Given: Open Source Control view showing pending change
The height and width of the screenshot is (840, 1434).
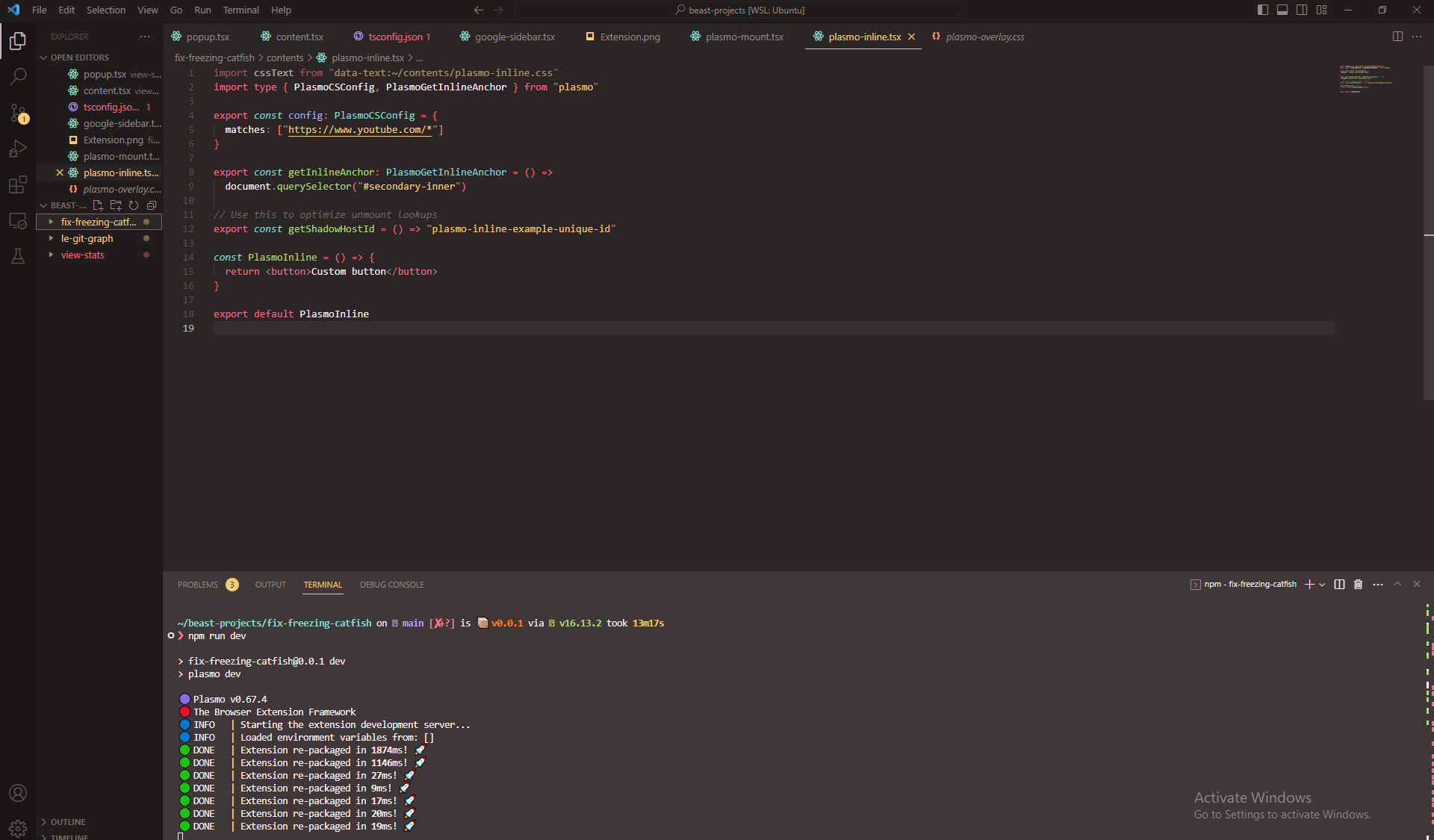Looking at the screenshot, I should point(18,113).
